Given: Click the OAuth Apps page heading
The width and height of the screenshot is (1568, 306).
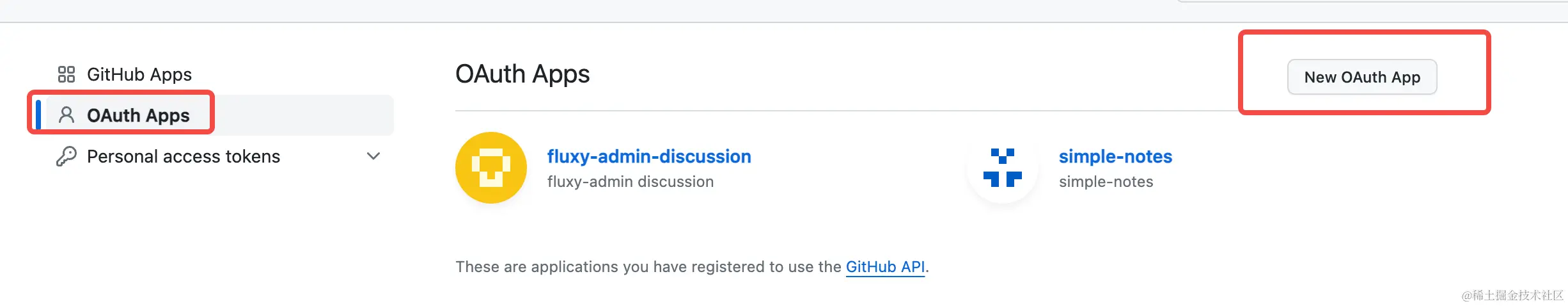Looking at the screenshot, I should (522, 74).
